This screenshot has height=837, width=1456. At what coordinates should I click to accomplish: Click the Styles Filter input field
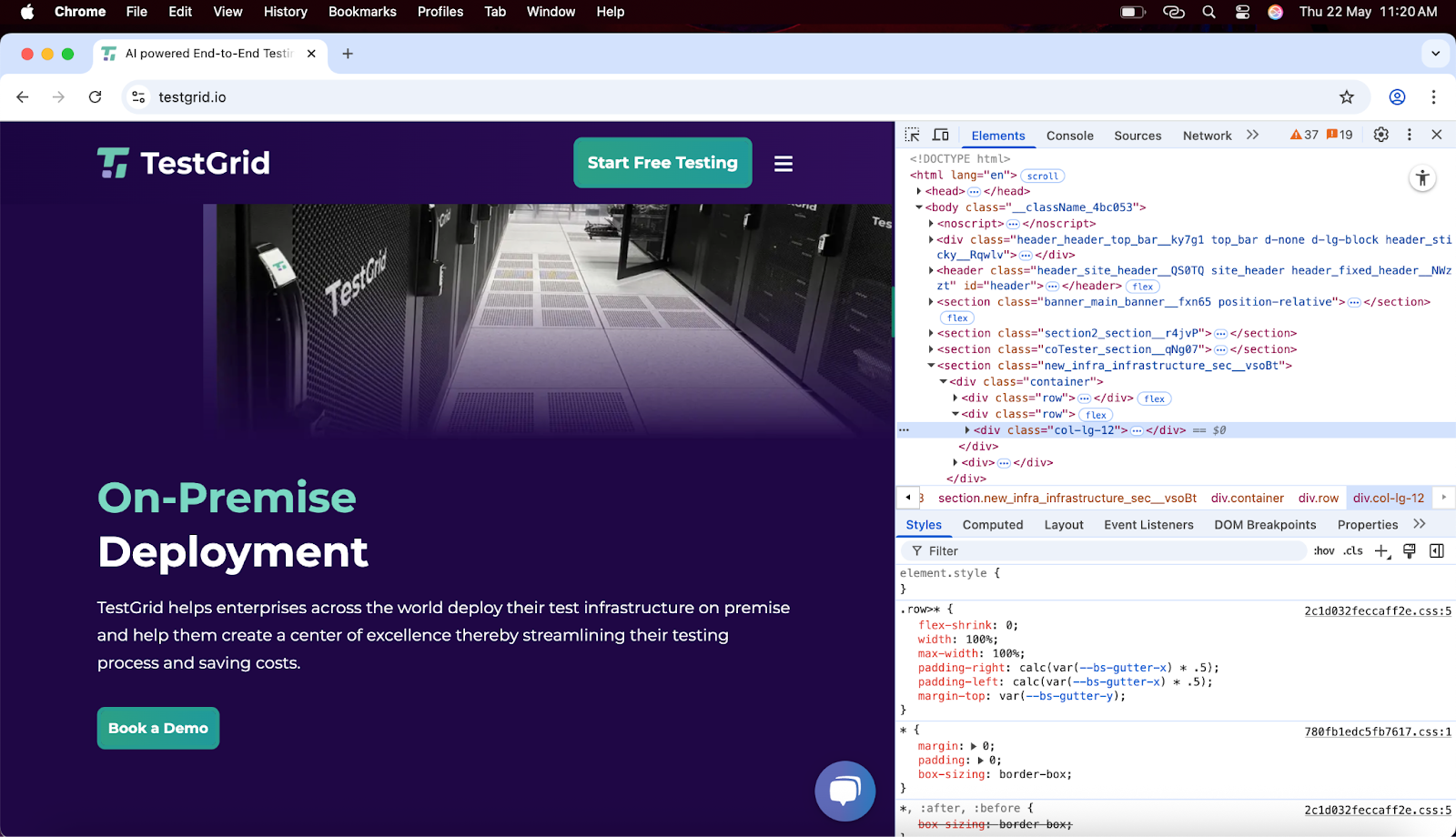pyautogui.click(x=1103, y=551)
